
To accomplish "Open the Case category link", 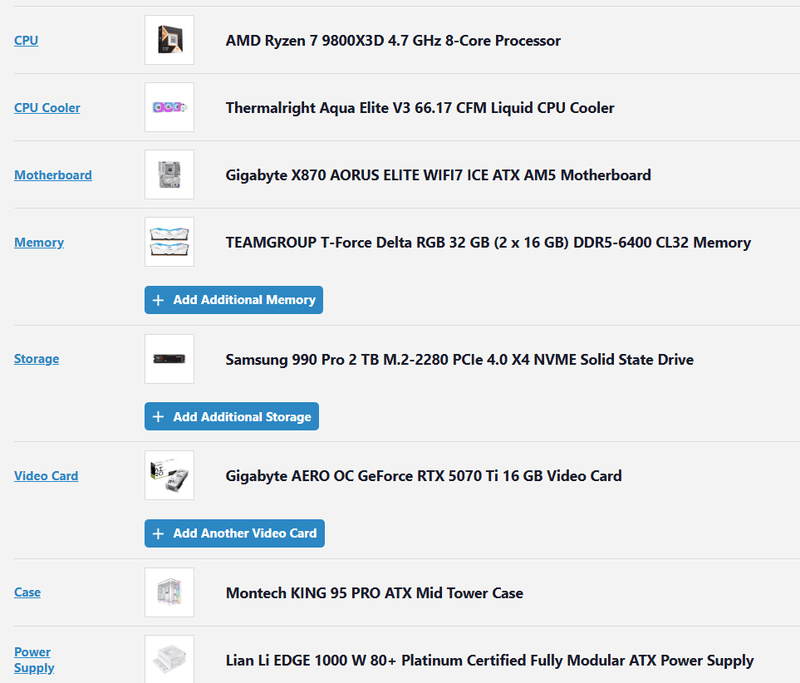I will click(x=27, y=592).
